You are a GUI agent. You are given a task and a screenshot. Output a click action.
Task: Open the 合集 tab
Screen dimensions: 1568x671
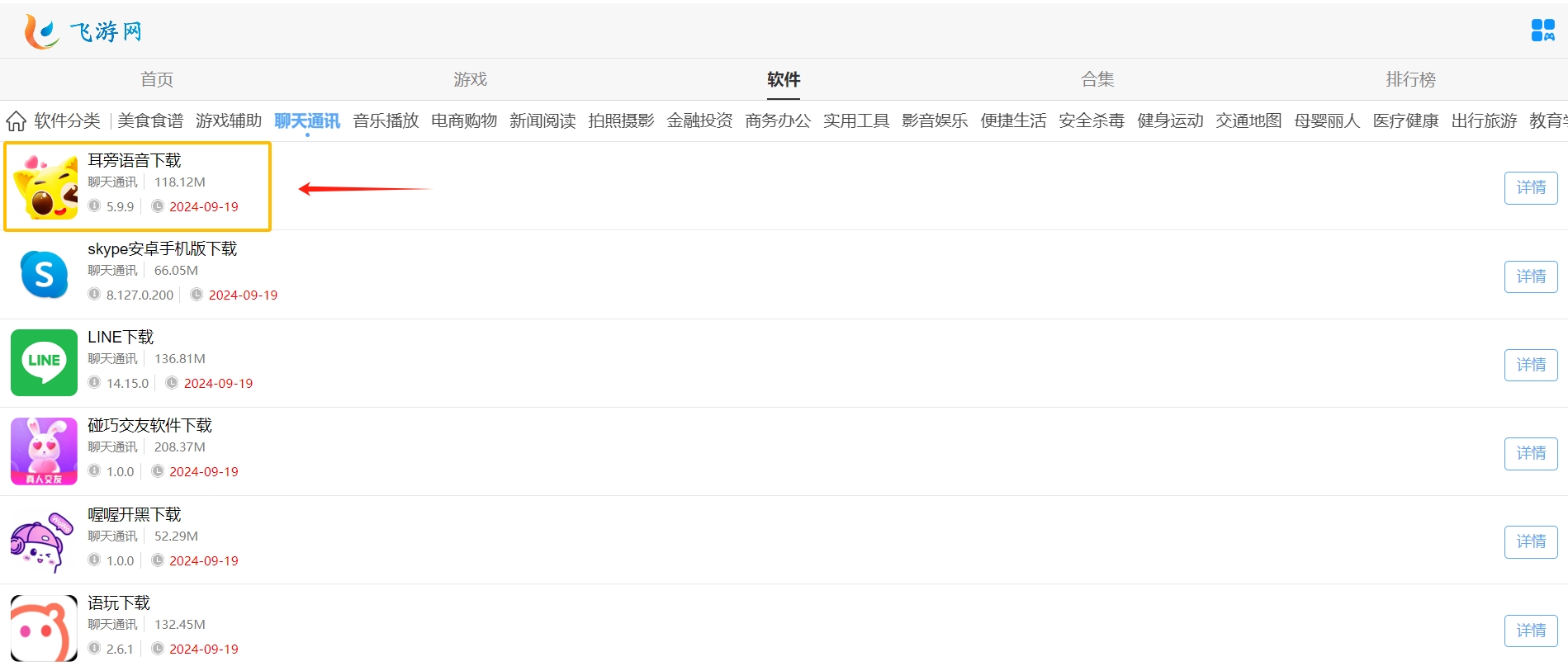[1097, 79]
